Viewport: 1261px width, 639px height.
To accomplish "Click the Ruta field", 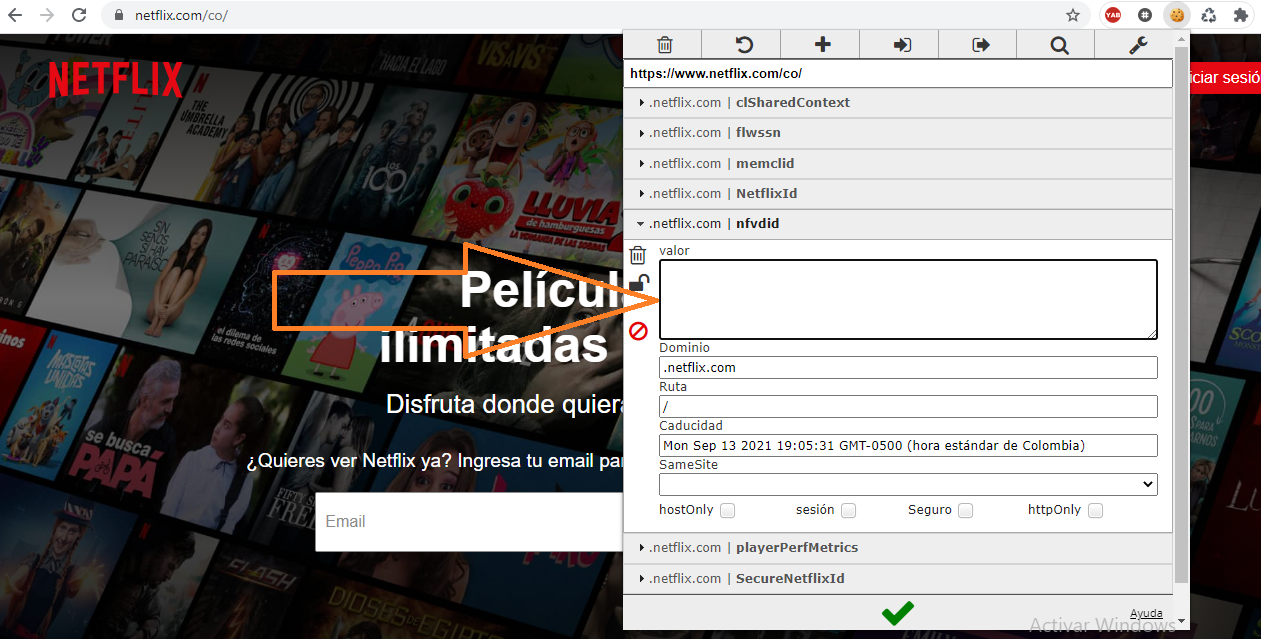I will [x=908, y=406].
